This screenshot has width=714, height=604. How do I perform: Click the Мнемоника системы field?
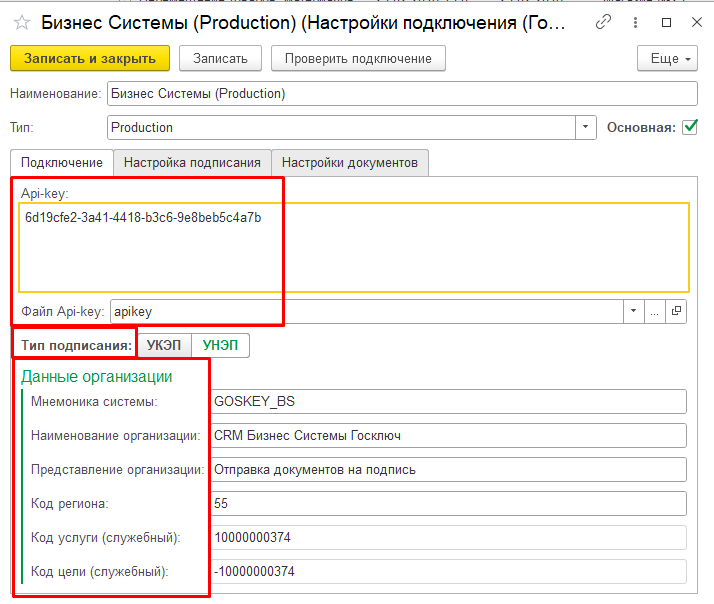[449, 401]
